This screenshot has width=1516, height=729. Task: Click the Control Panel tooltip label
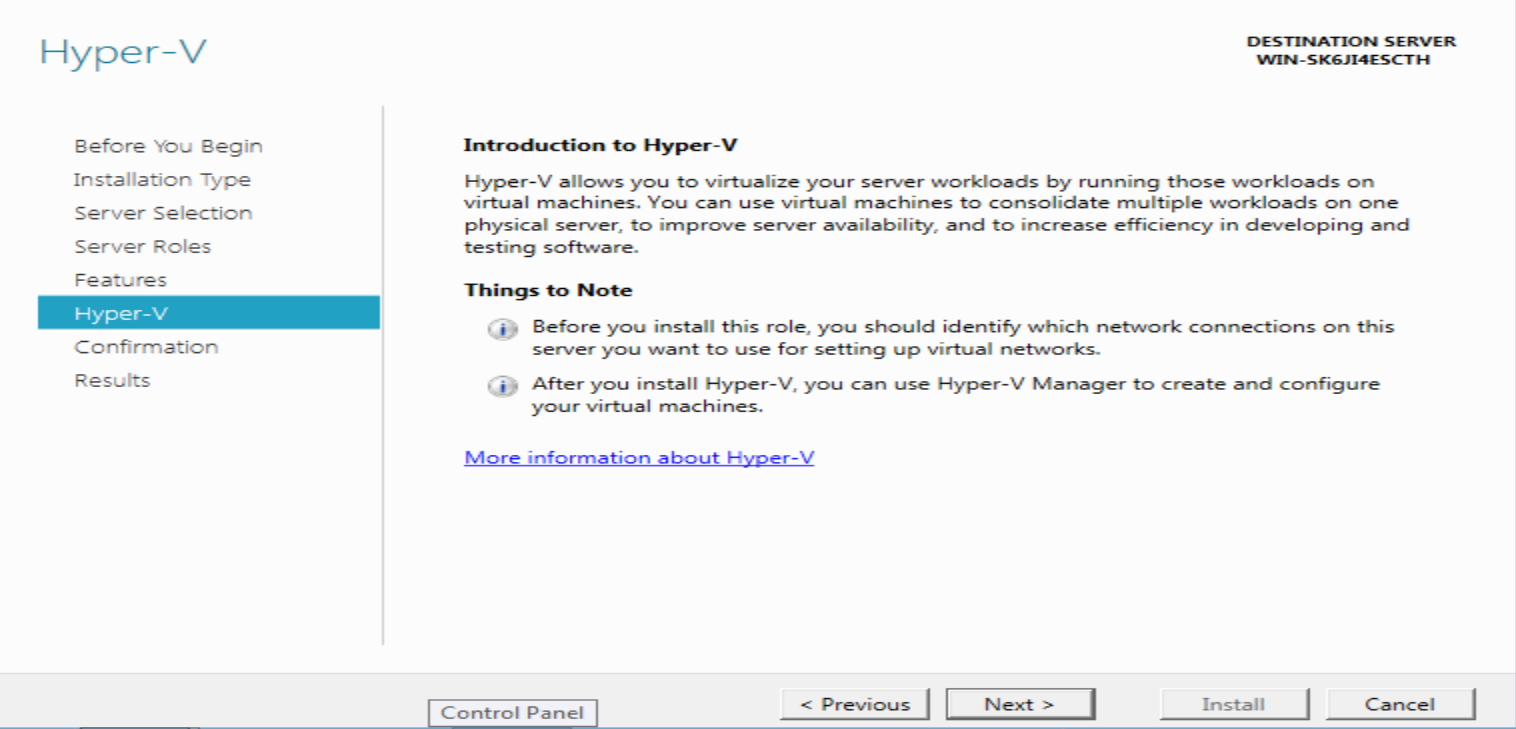coord(512,713)
